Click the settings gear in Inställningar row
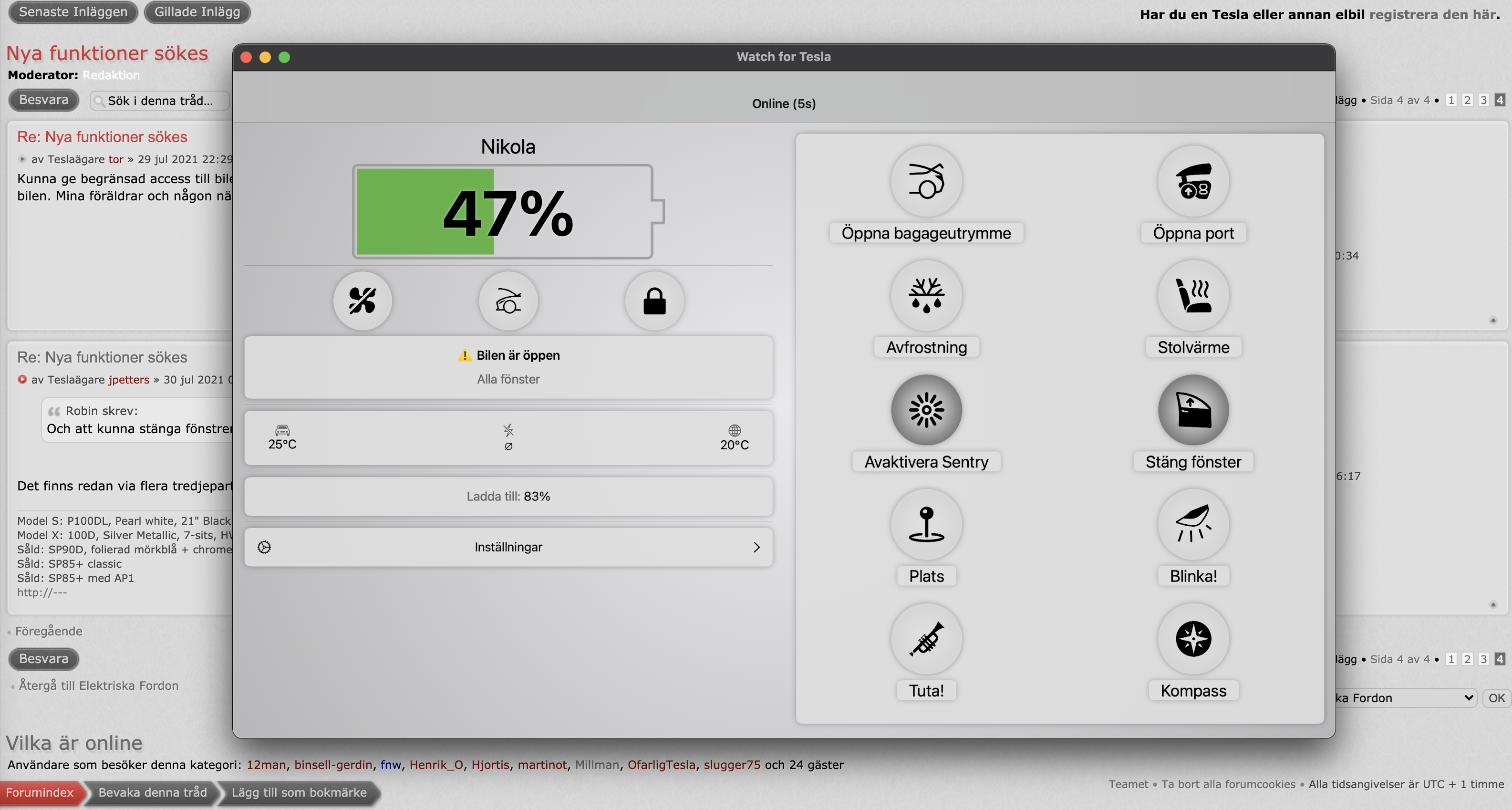 click(264, 547)
